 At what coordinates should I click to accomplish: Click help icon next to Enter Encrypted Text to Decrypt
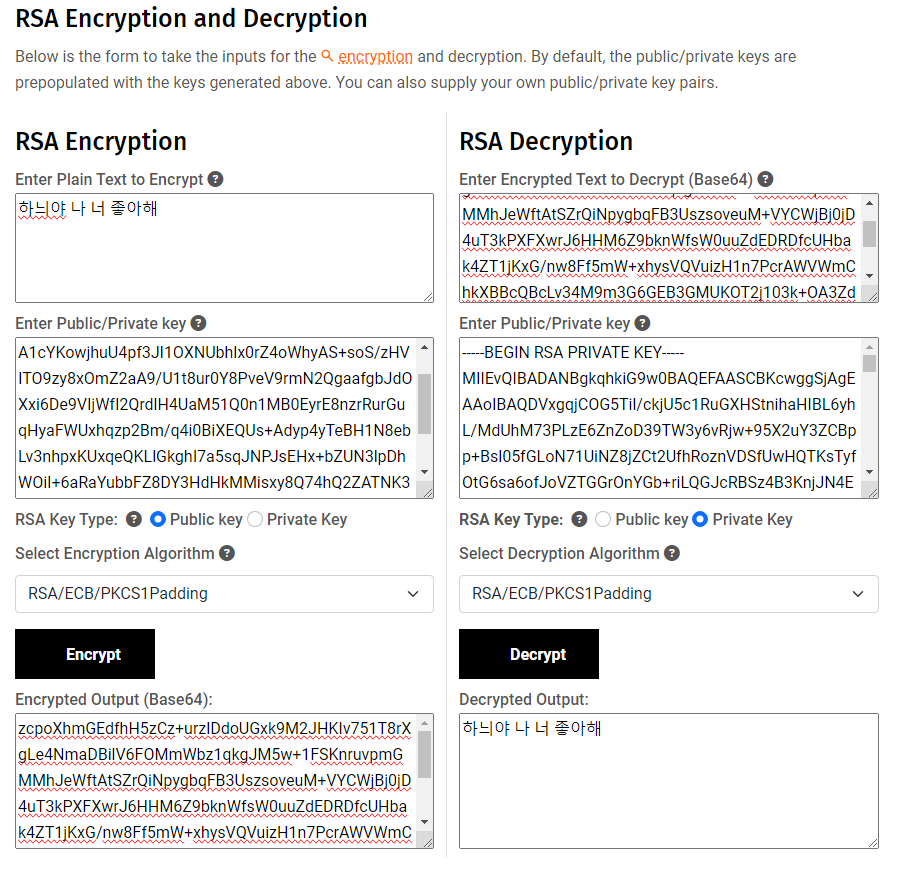[765, 180]
